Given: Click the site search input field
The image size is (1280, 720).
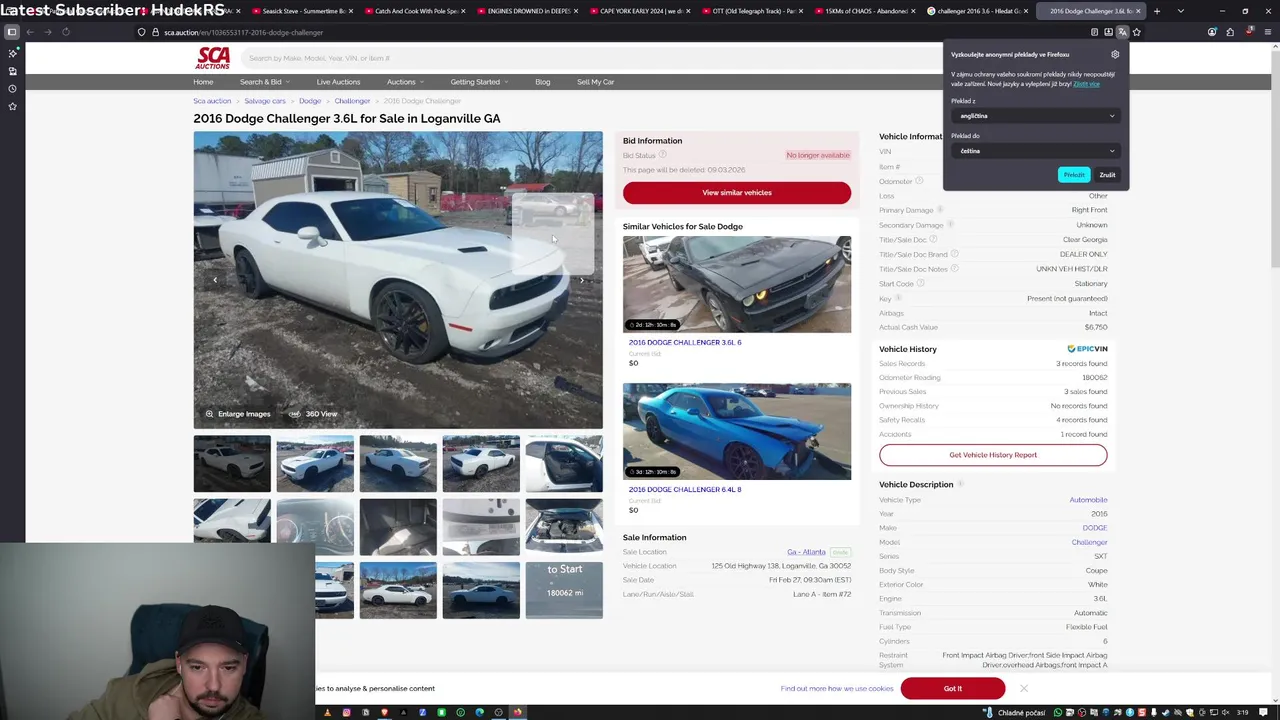Looking at the screenshot, I should [x=590, y=58].
